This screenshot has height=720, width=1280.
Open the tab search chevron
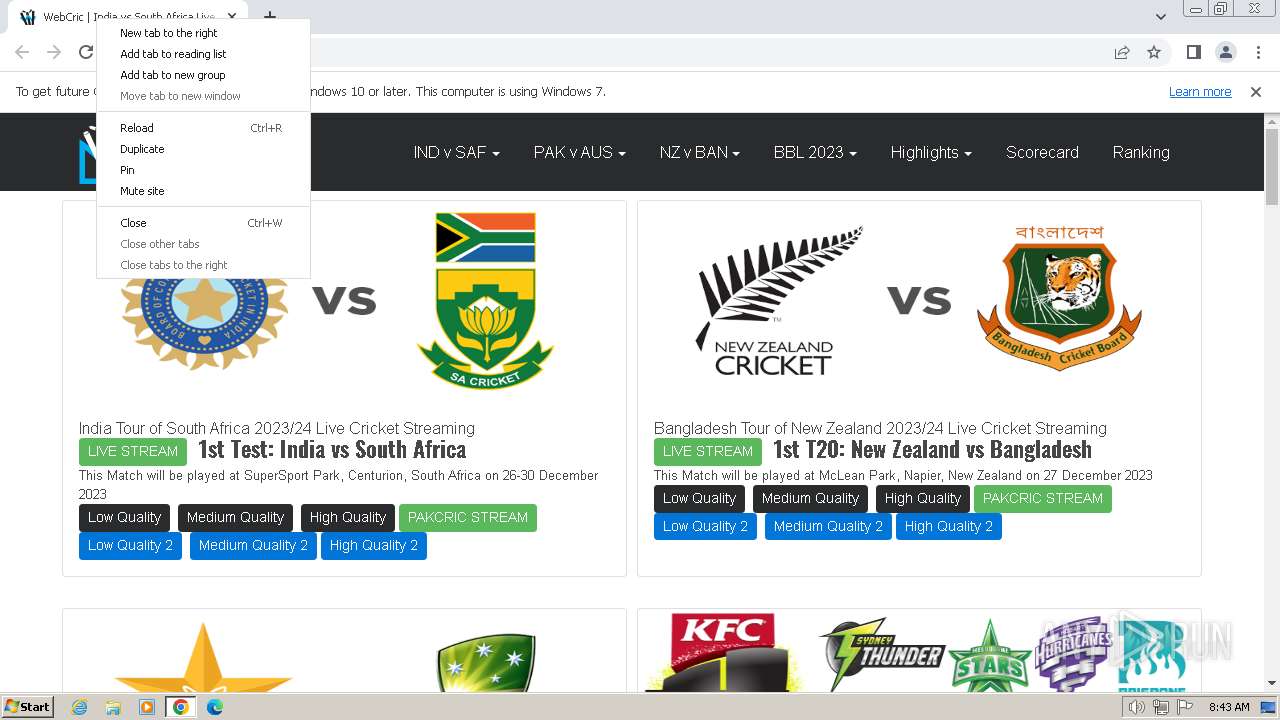pos(1161,17)
